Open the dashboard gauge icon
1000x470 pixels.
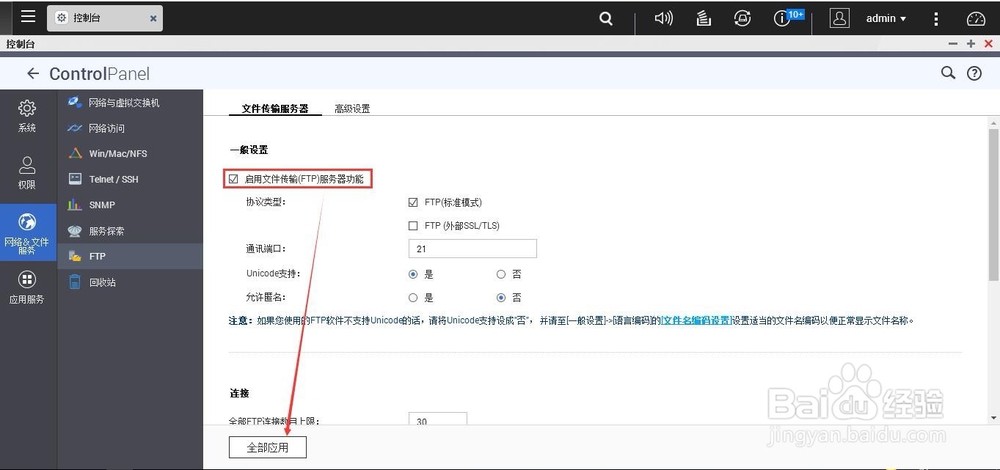(x=976, y=18)
